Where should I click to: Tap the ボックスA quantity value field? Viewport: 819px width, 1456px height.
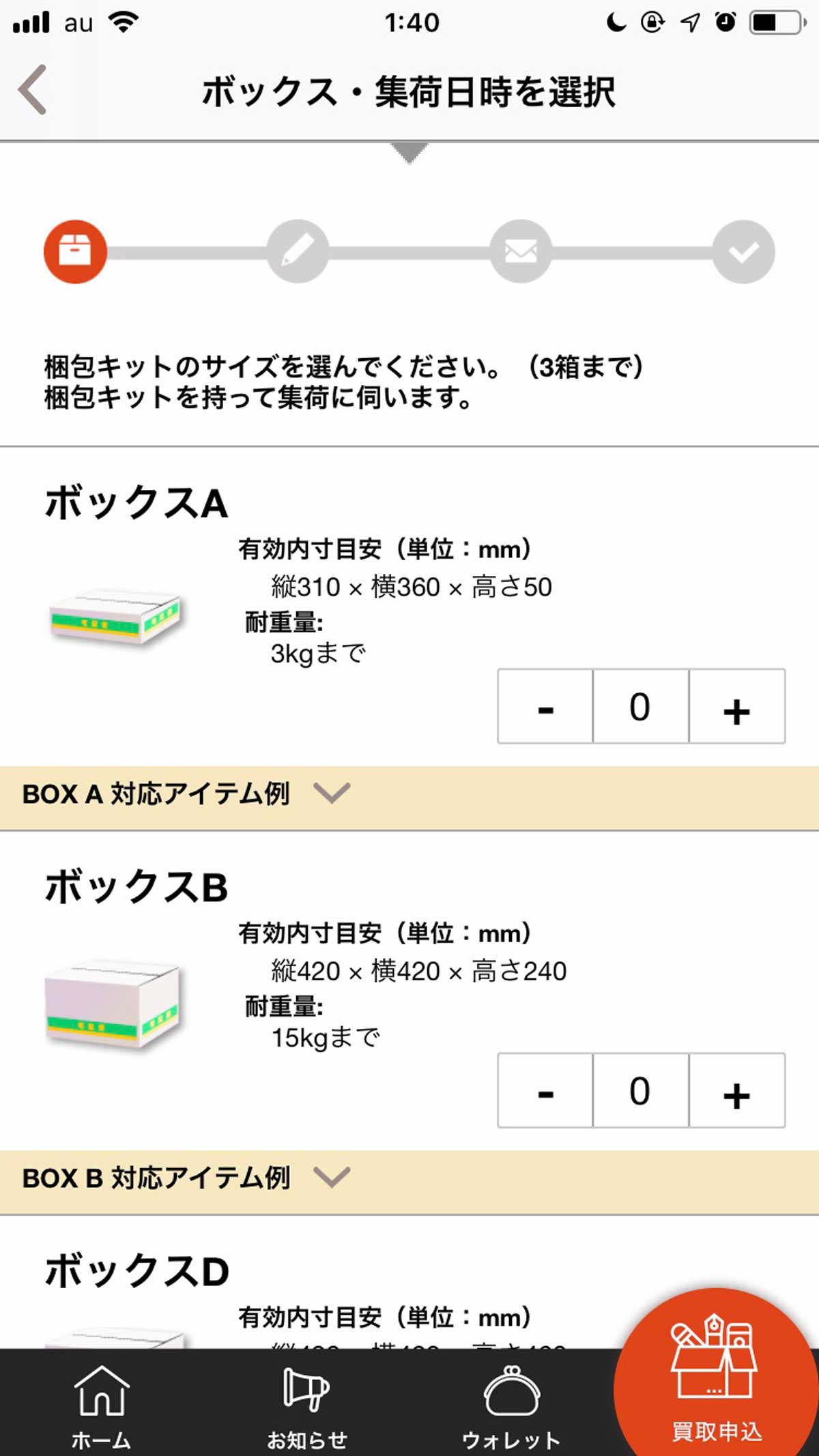[641, 706]
